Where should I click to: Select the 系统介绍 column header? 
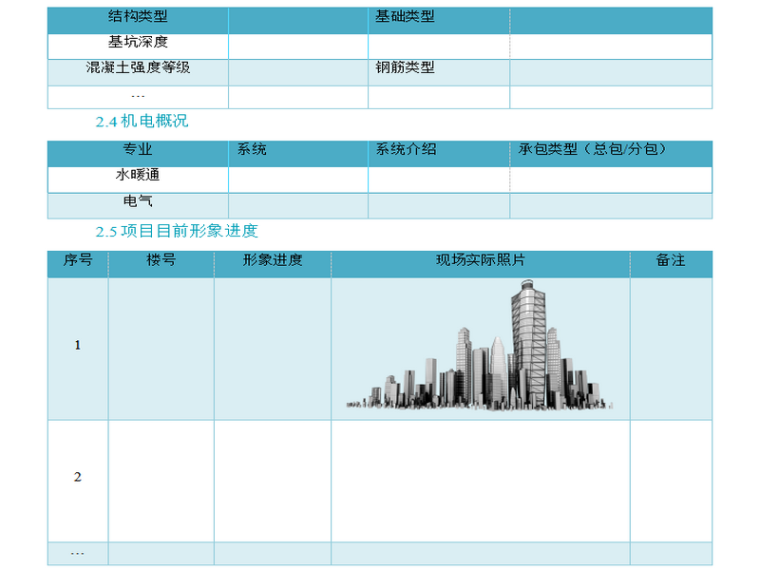pyautogui.click(x=406, y=150)
